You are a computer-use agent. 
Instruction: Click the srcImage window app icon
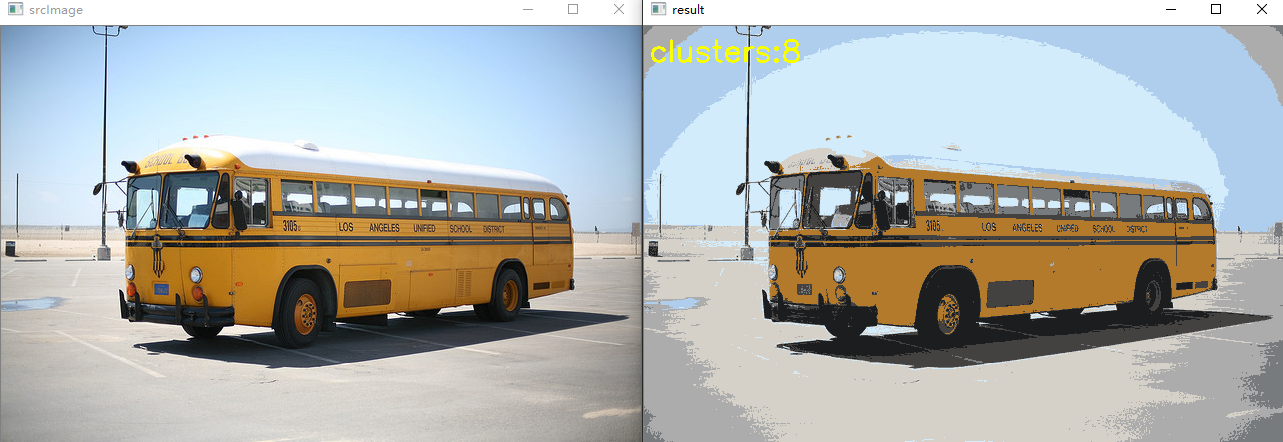(15, 9)
